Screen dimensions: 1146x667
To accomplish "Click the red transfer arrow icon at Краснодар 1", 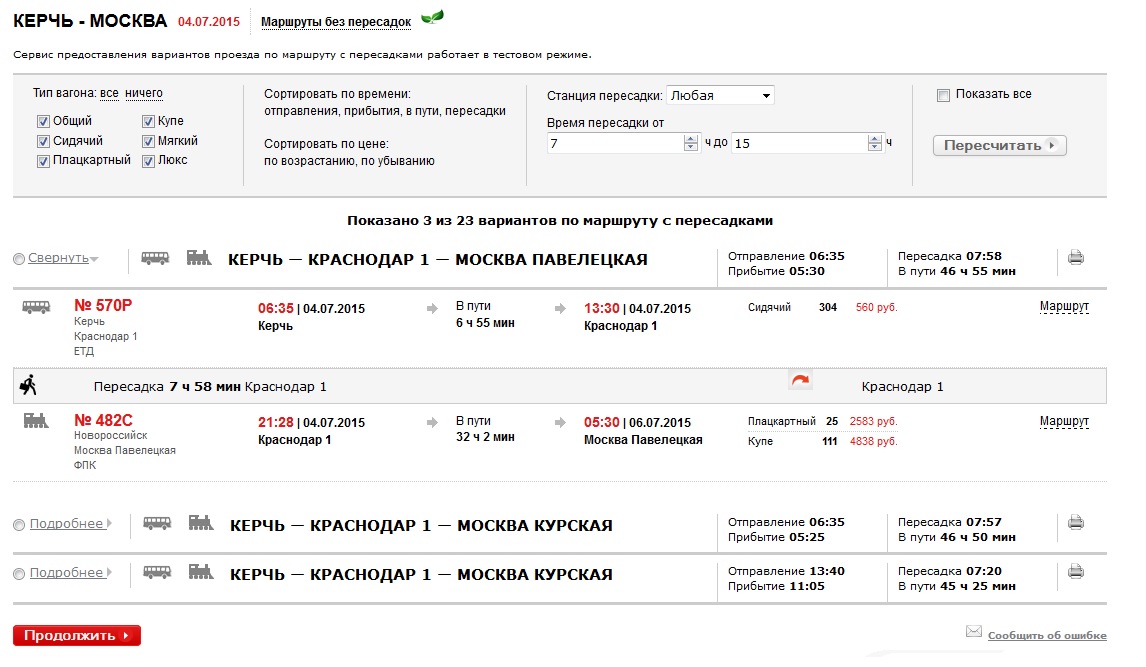I will 800,380.
